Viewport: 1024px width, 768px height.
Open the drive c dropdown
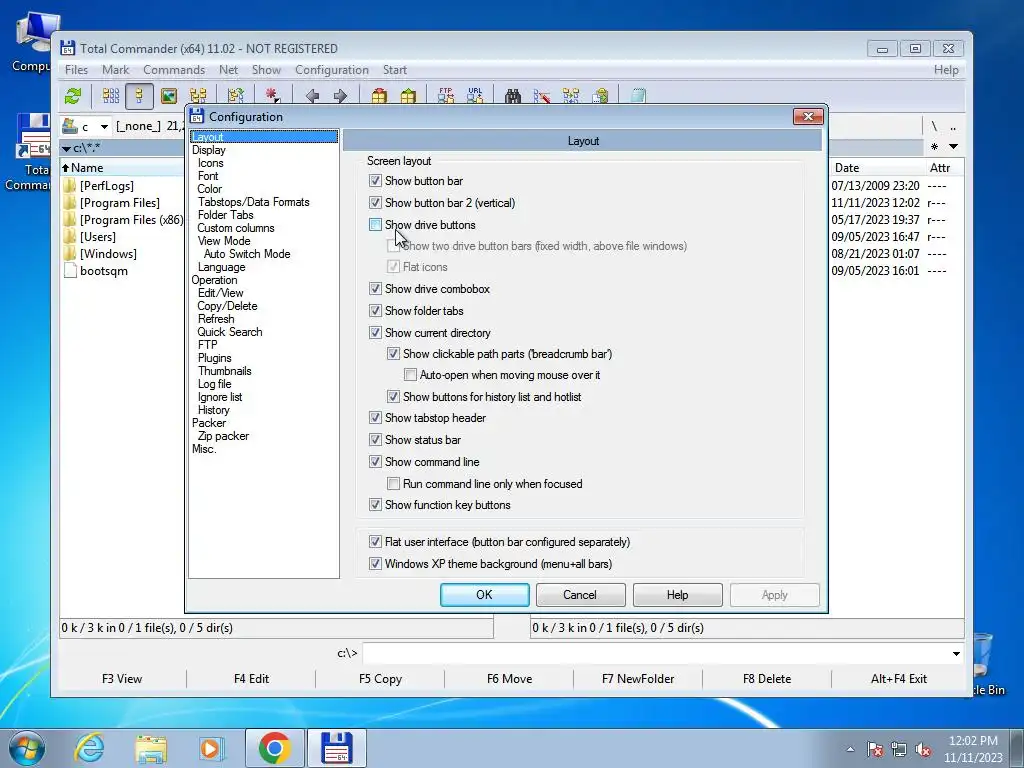[x=104, y=127]
